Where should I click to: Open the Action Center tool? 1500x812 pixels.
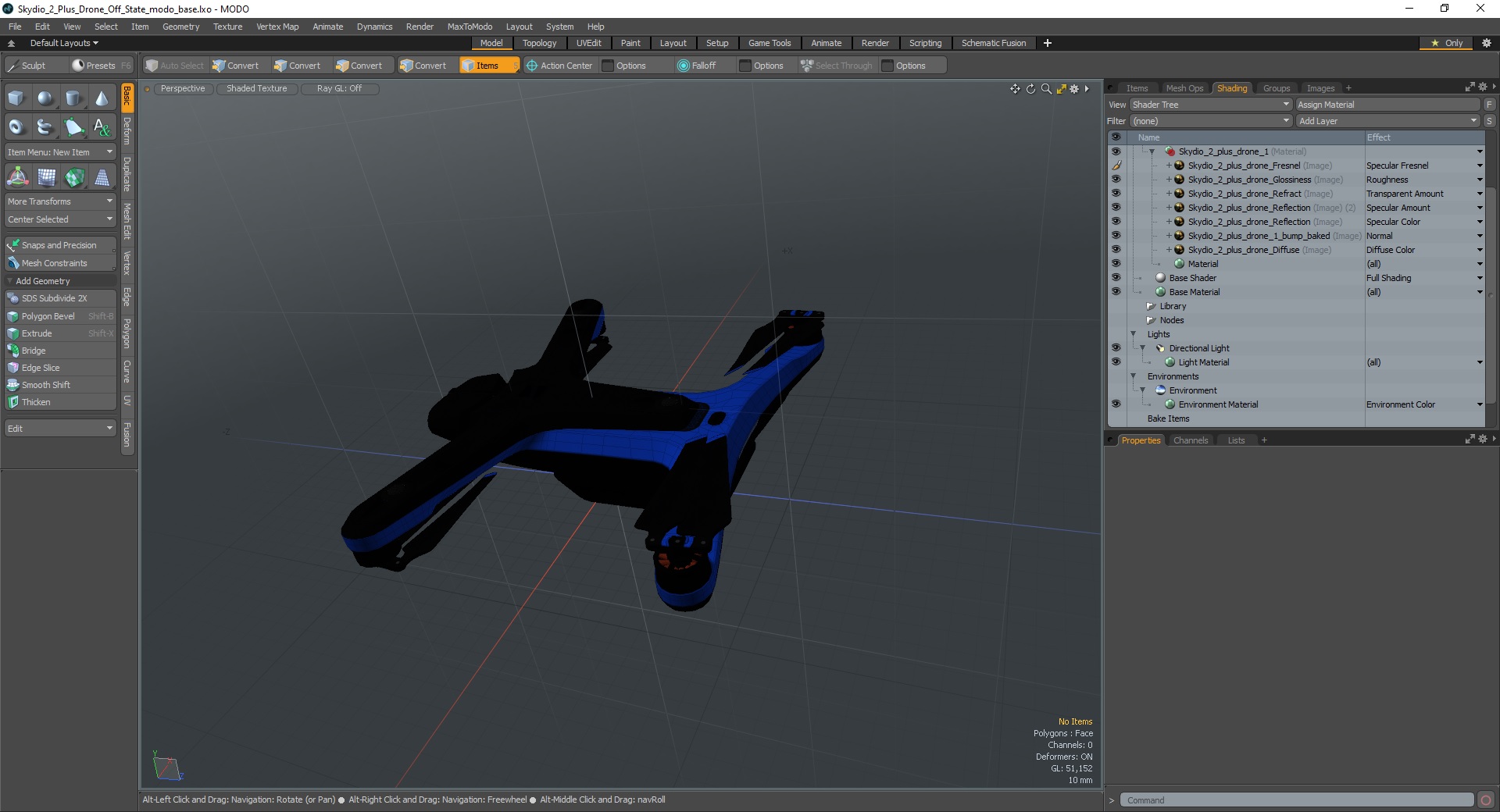(559, 66)
